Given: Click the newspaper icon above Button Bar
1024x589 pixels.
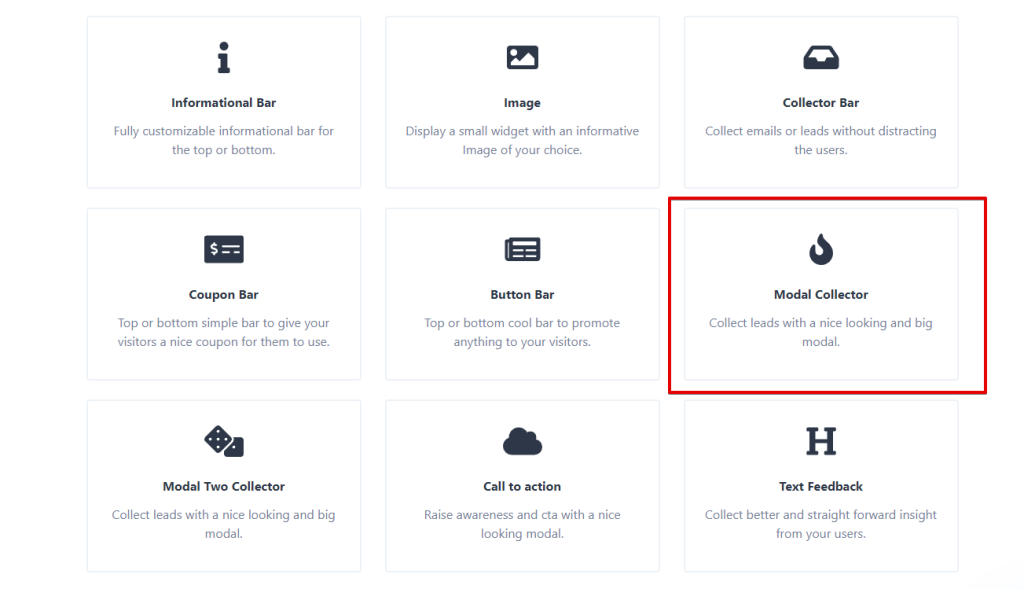Looking at the screenshot, I should click(522, 249).
